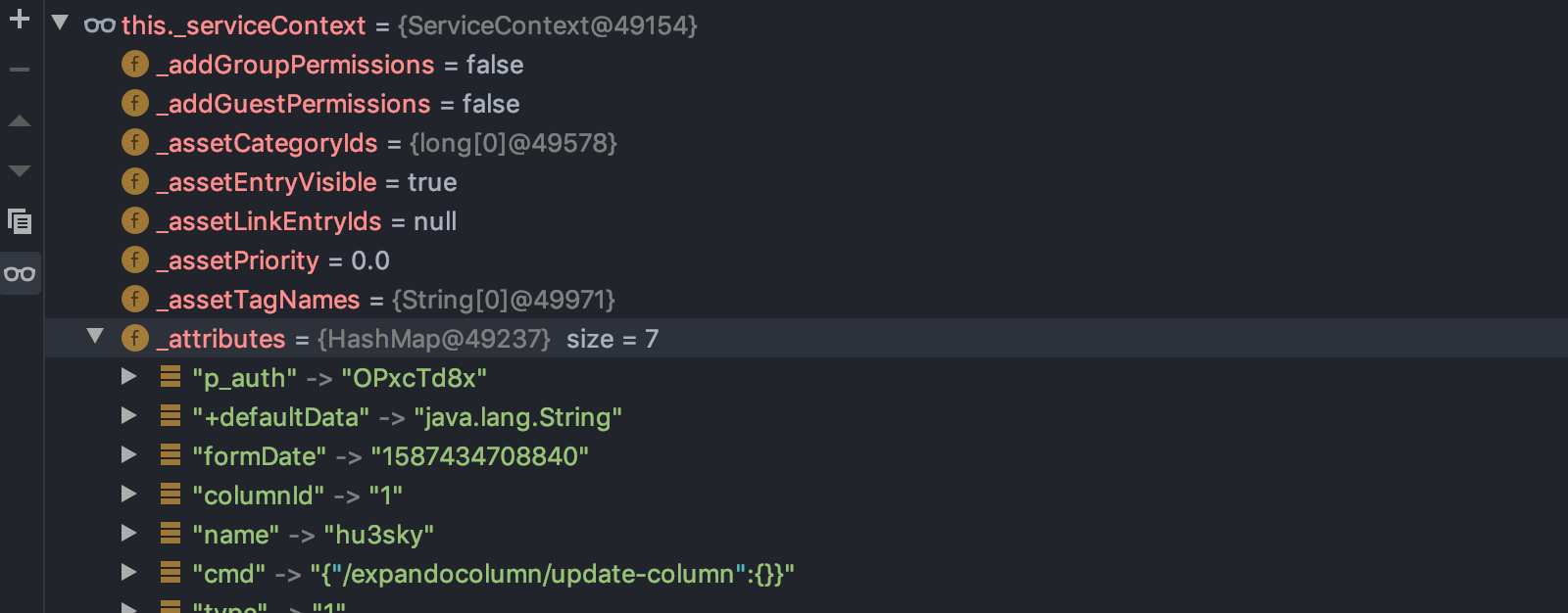The width and height of the screenshot is (1568, 613).
Task: Click the field icon beside _assetPriority
Action: (134, 260)
